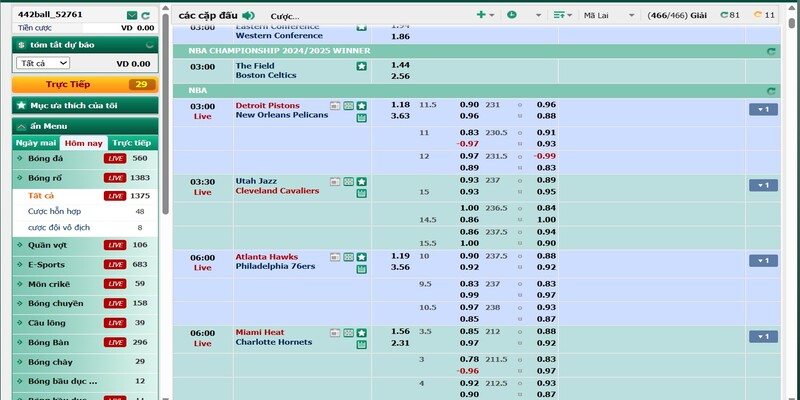Switch to the Trực tiếp tab
Image resolution: width=800 pixels, height=400 pixels.
pyautogui.click(x=132, y=143)
